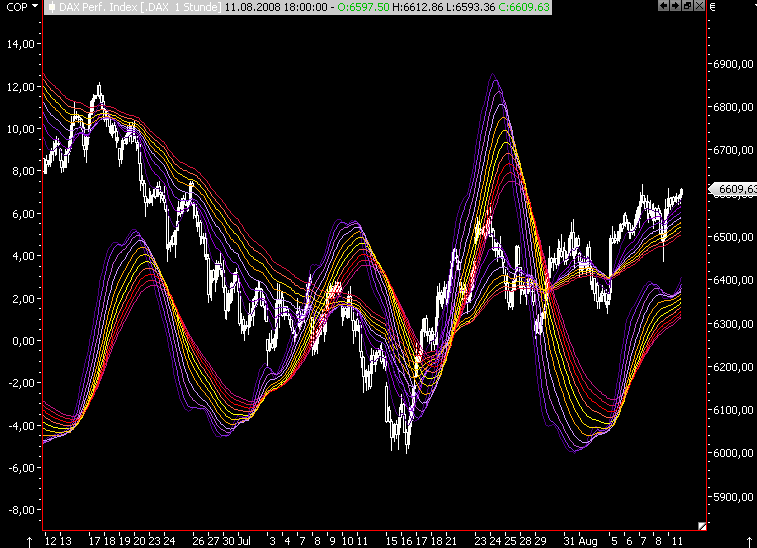Open the COP indicator dropdown
The width and height of the screenshot is (757, 548).
click(22, 7)
